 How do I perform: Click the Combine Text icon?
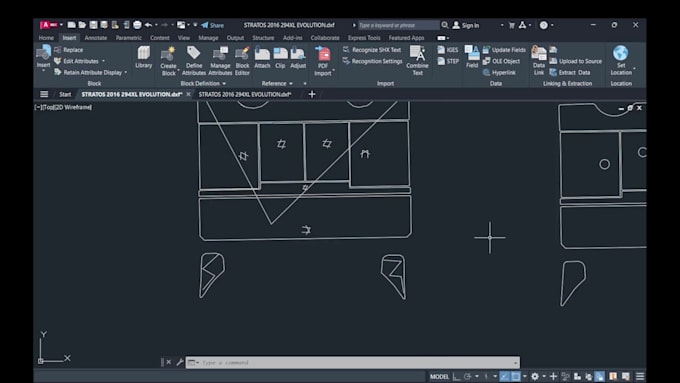pyautogui.click(x=417, y=54)
